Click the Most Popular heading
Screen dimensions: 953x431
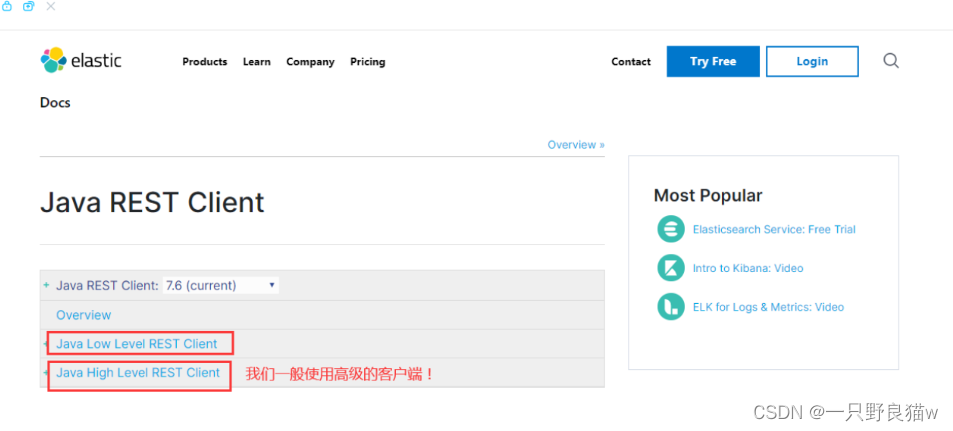(x=708, y=196)
